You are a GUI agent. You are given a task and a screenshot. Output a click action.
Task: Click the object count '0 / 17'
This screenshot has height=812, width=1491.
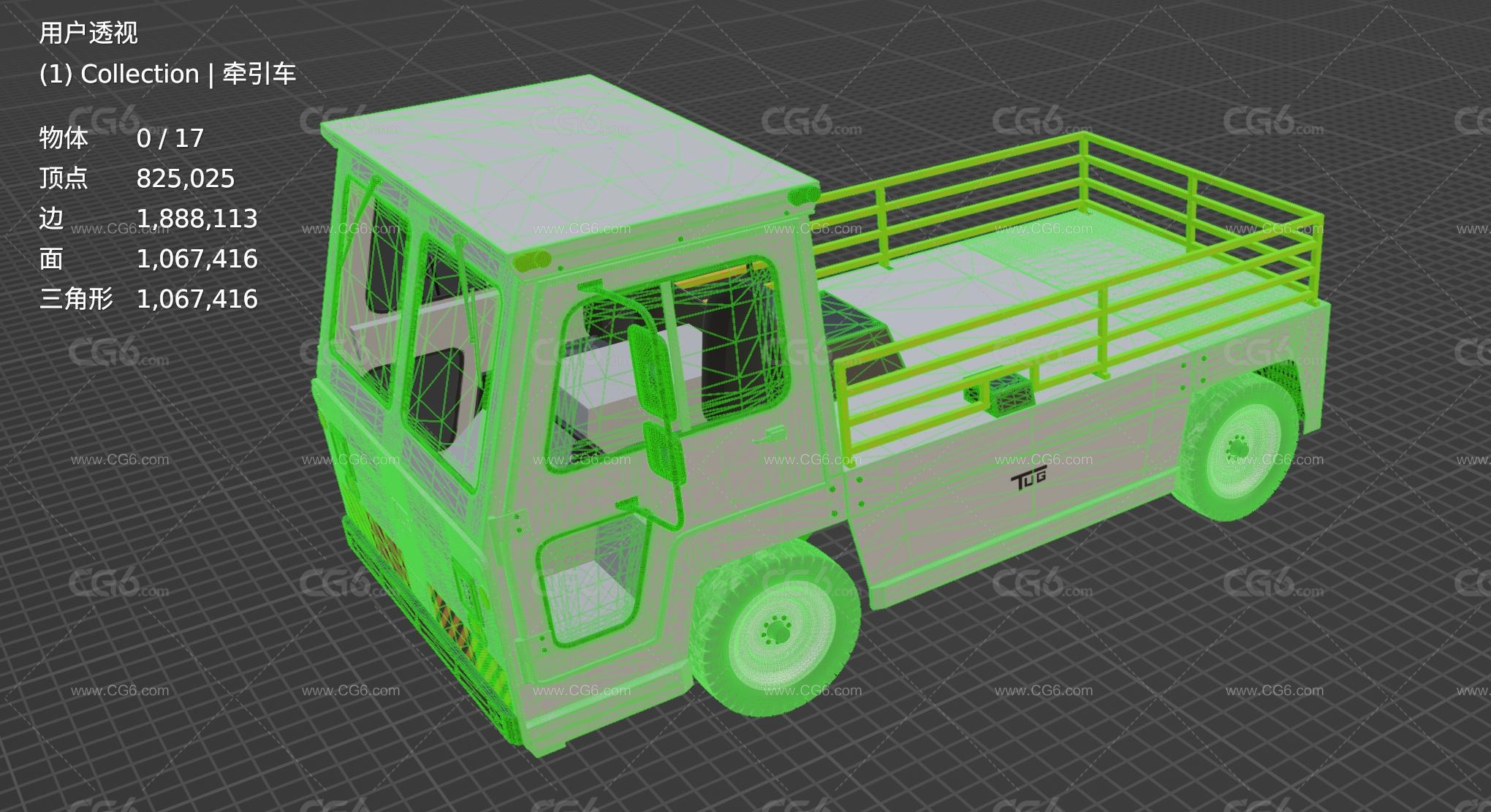pos(170,138)
